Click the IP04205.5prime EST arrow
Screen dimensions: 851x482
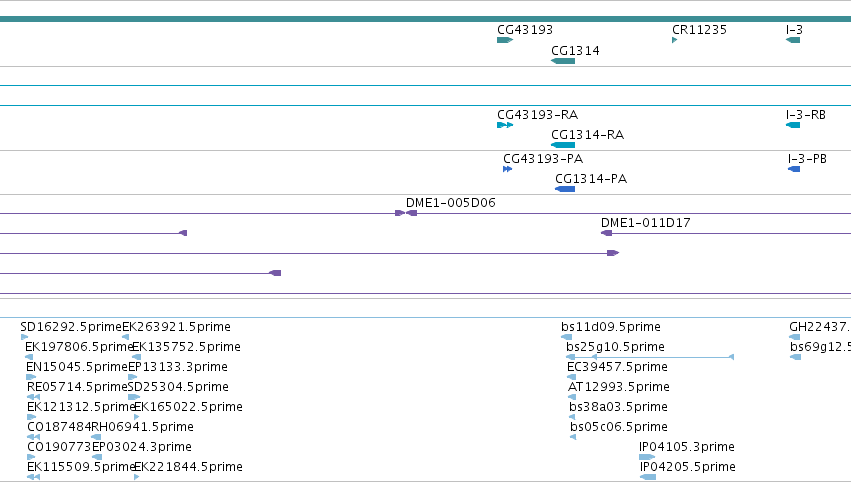[x=648, y=477]
